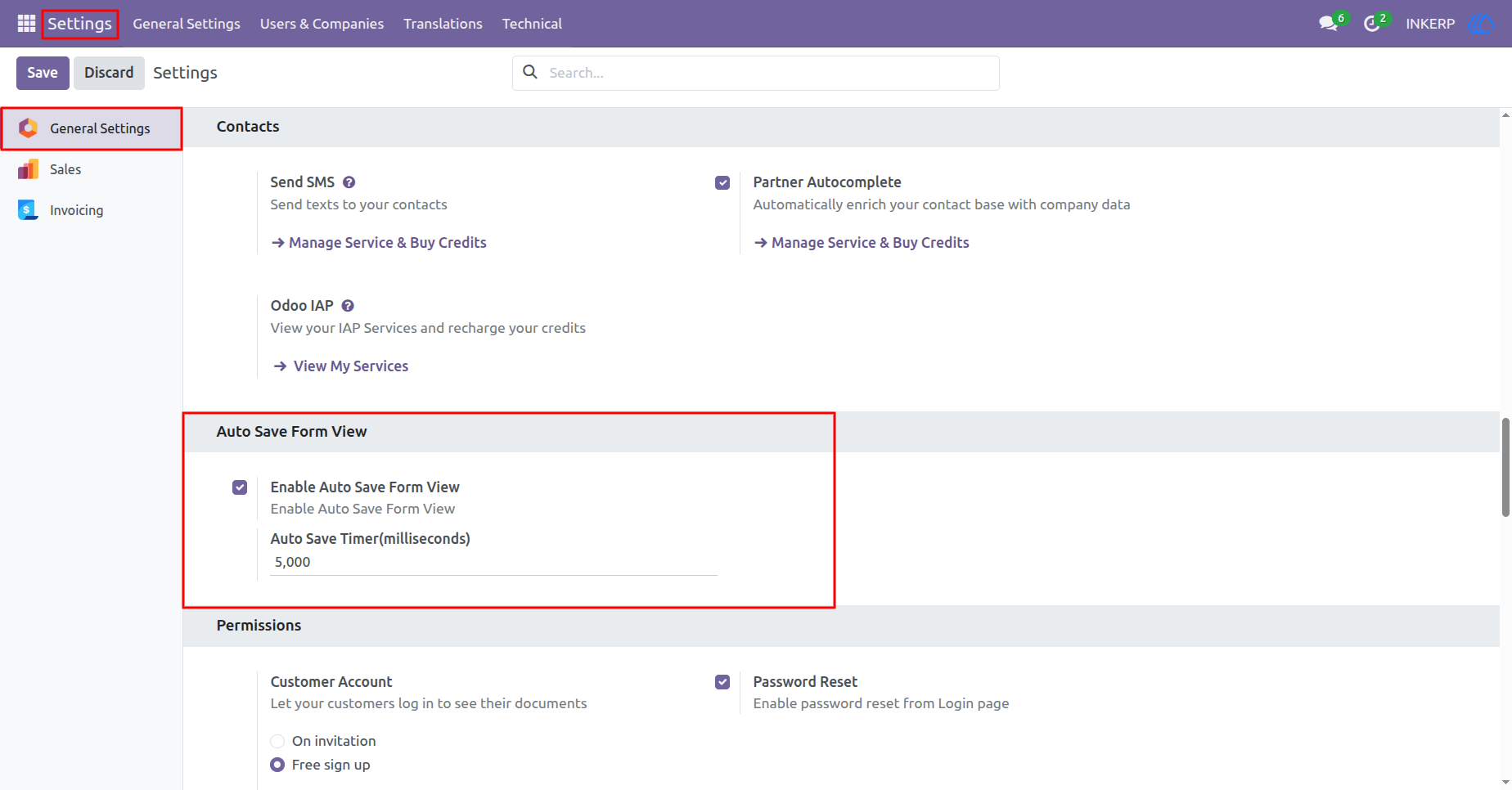Click the Save button
The width and height of the screenshot is (1512, 790).
click(x=43, y=73)
